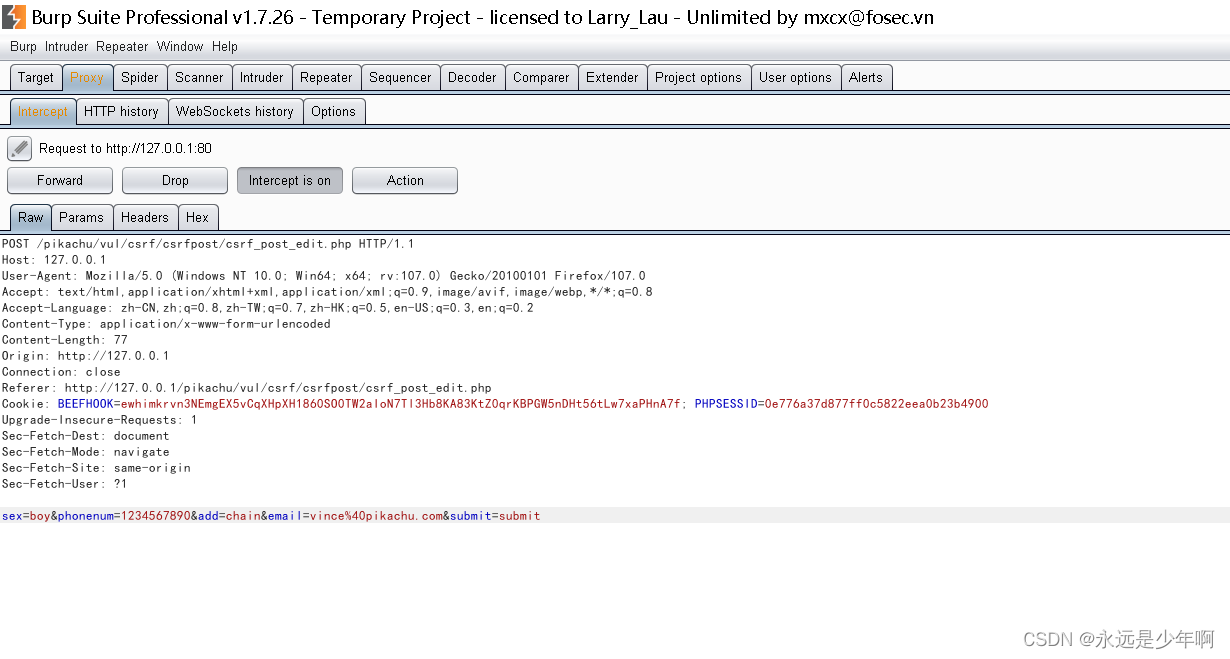Viewport: 1230px width, 659px height.
Task: Select the Raw request view tab
Action: (x=31, y=218)
